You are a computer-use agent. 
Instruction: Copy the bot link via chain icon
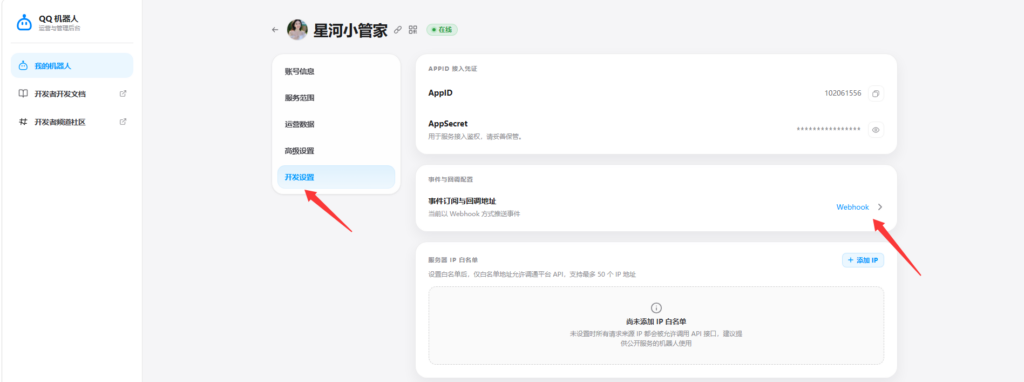(398, 29)
